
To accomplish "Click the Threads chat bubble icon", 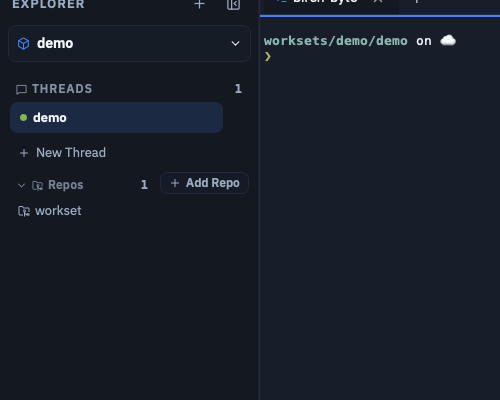I will pyautogui.click(x=21, y=89).
